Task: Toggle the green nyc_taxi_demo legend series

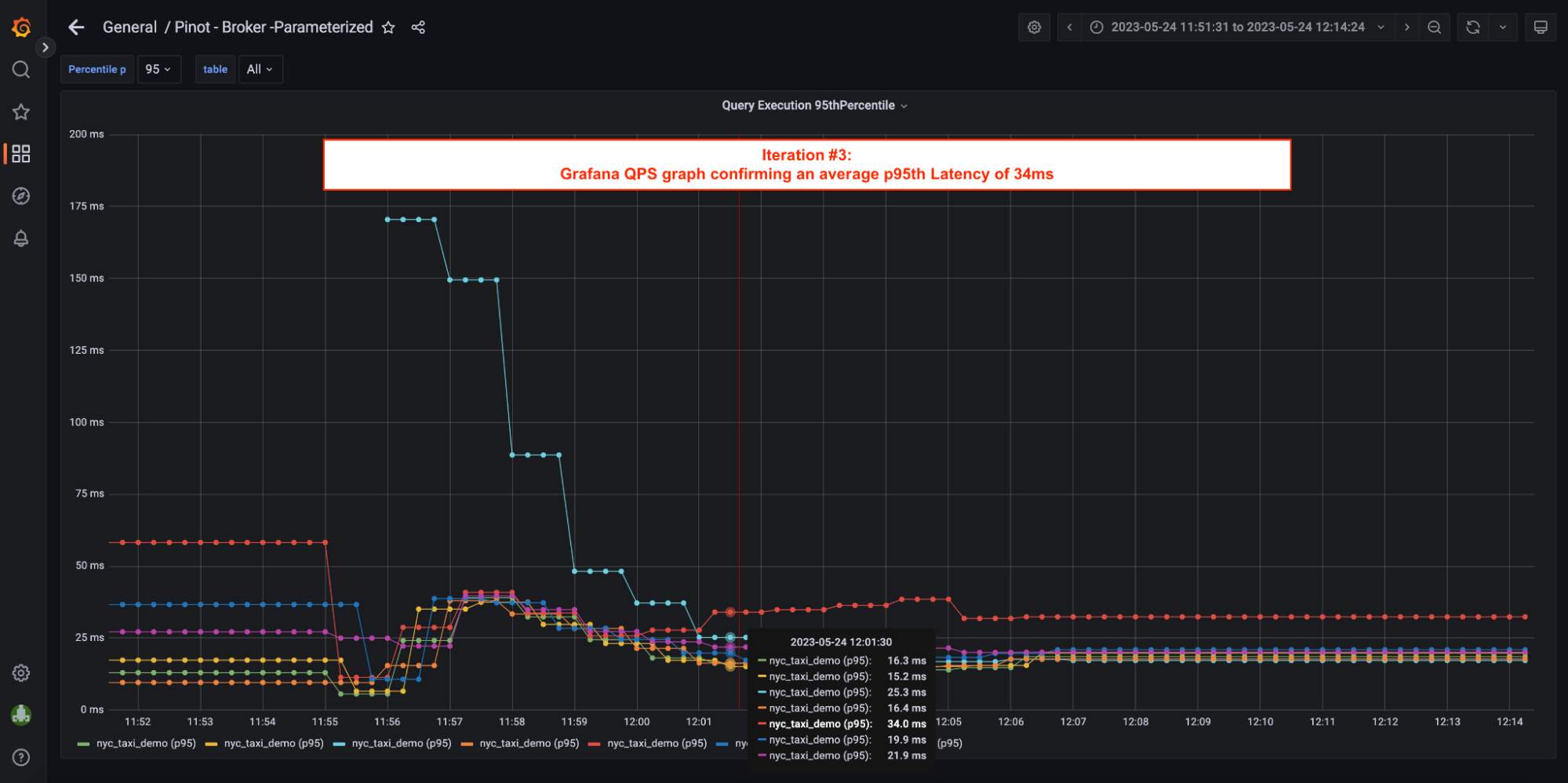Action: coord(146,743)
